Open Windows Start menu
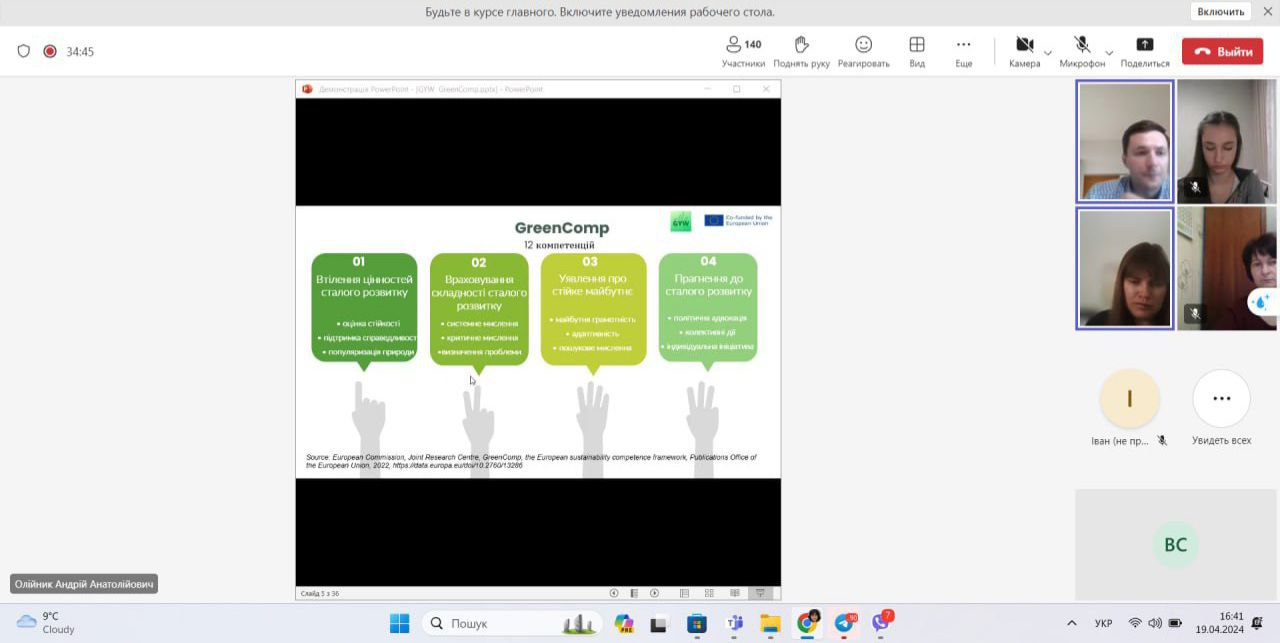 pyautogui.click(x=399, y=623)
